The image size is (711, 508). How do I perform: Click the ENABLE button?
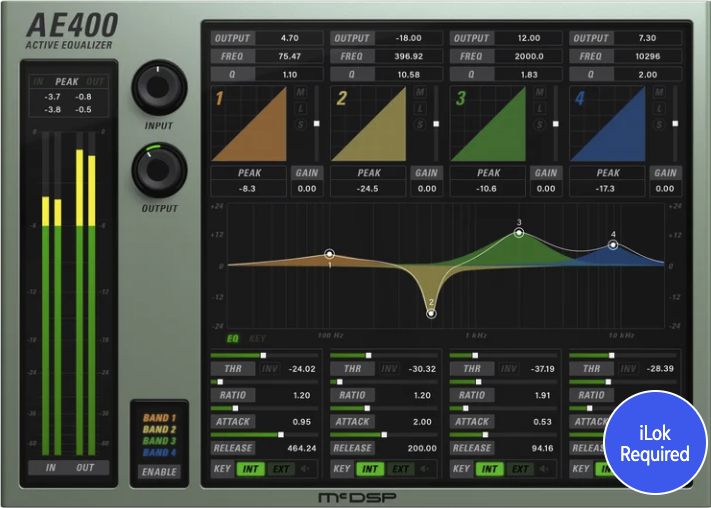pyautogui.click(x=159, y=472)
